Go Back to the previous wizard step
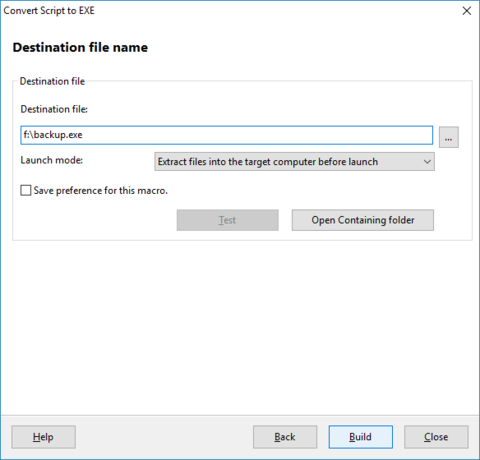480x460 pixels. (285, 437)
